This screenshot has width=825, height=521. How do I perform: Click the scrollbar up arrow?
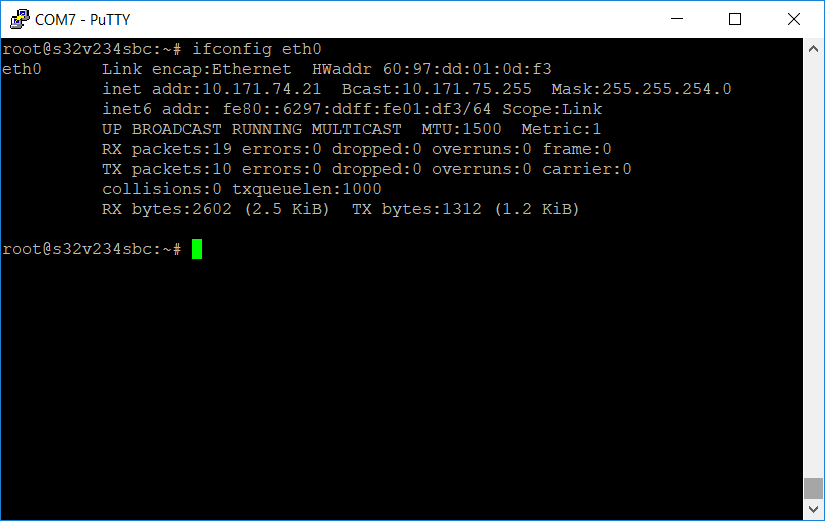click(813, 49)
